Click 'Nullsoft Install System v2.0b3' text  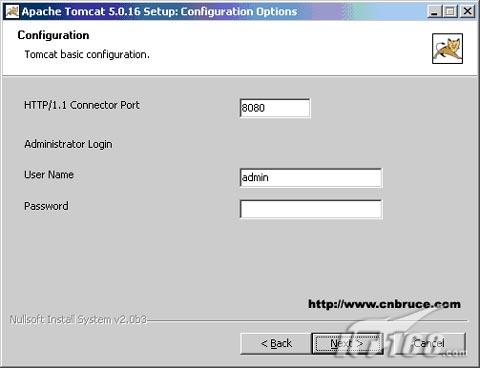coord(78,319)
